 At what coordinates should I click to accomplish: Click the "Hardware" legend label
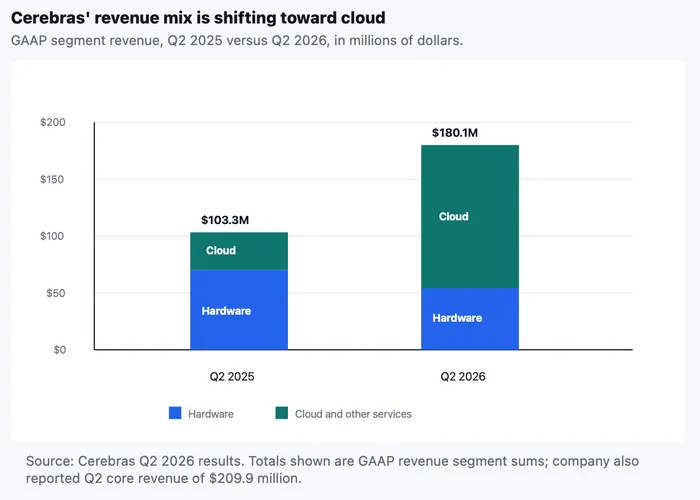tap(211, 414)
